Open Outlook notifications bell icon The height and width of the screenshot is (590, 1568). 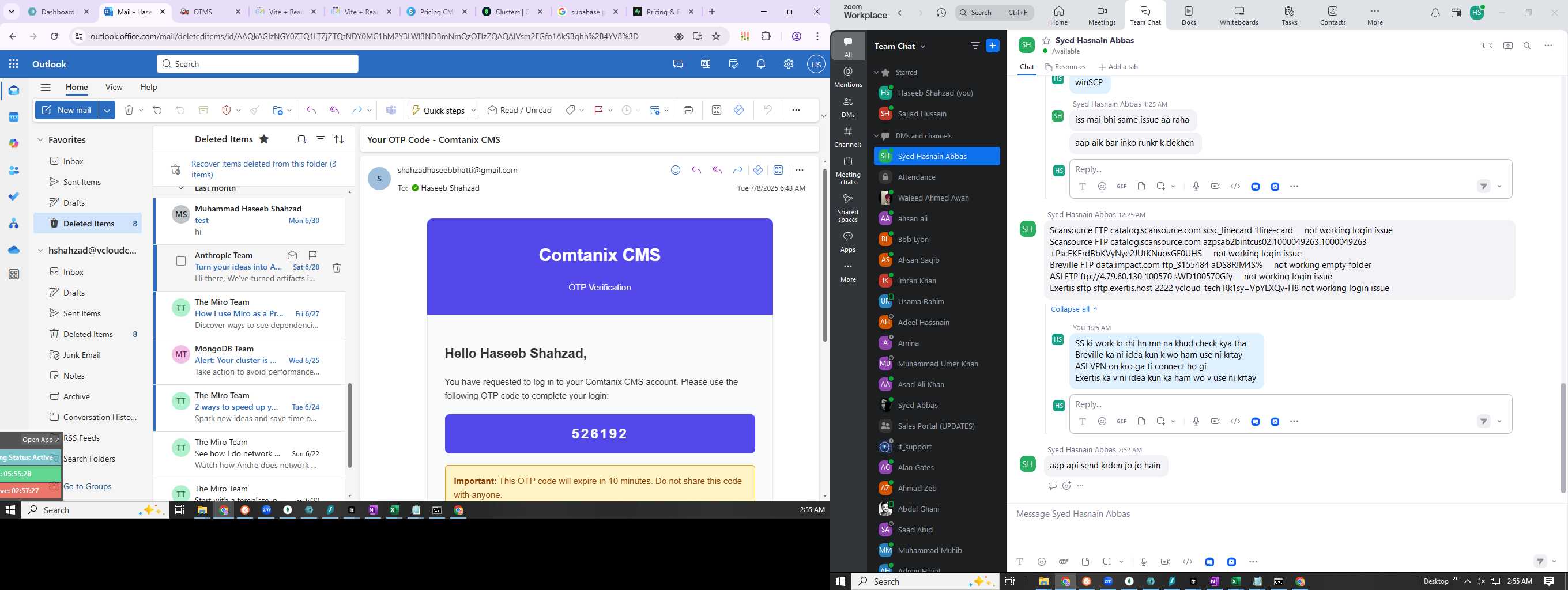(761, 64)
